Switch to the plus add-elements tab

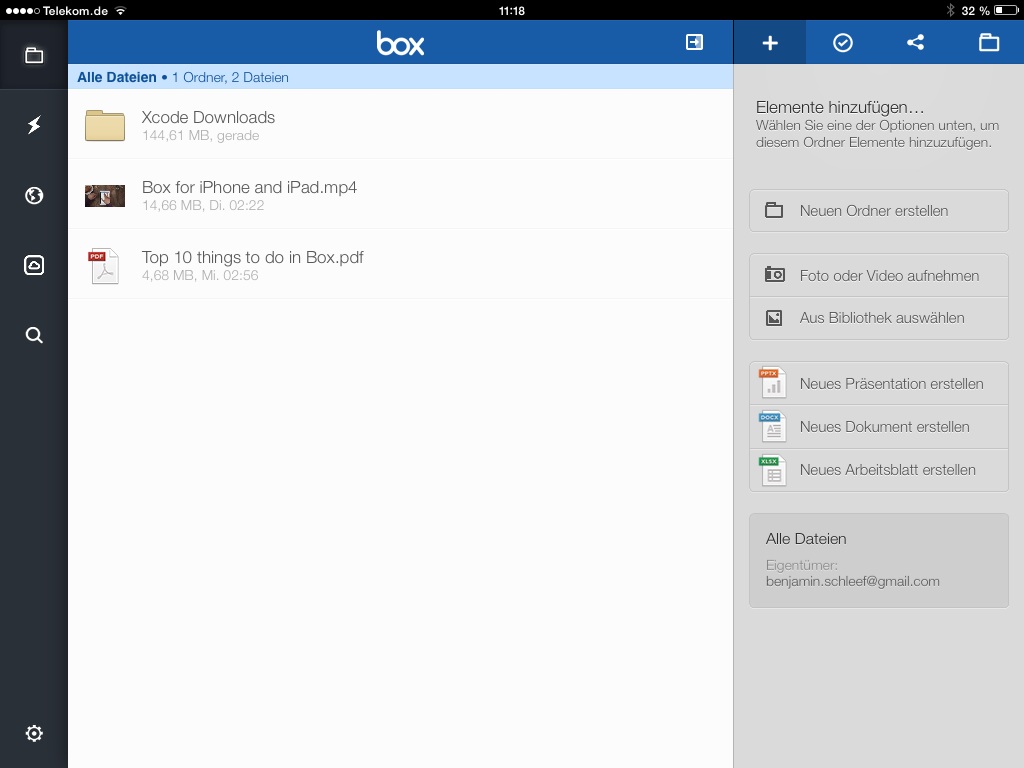coord(770,43)
